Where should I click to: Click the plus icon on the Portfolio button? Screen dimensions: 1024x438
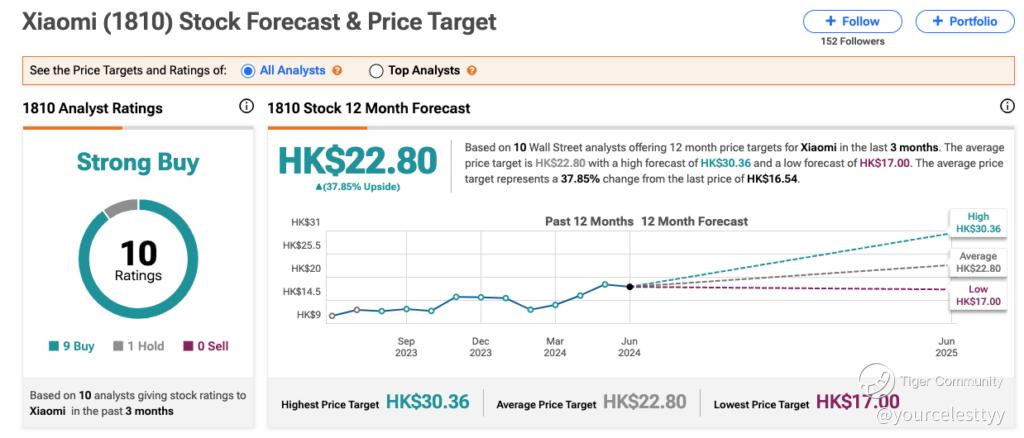coord(938,21)
